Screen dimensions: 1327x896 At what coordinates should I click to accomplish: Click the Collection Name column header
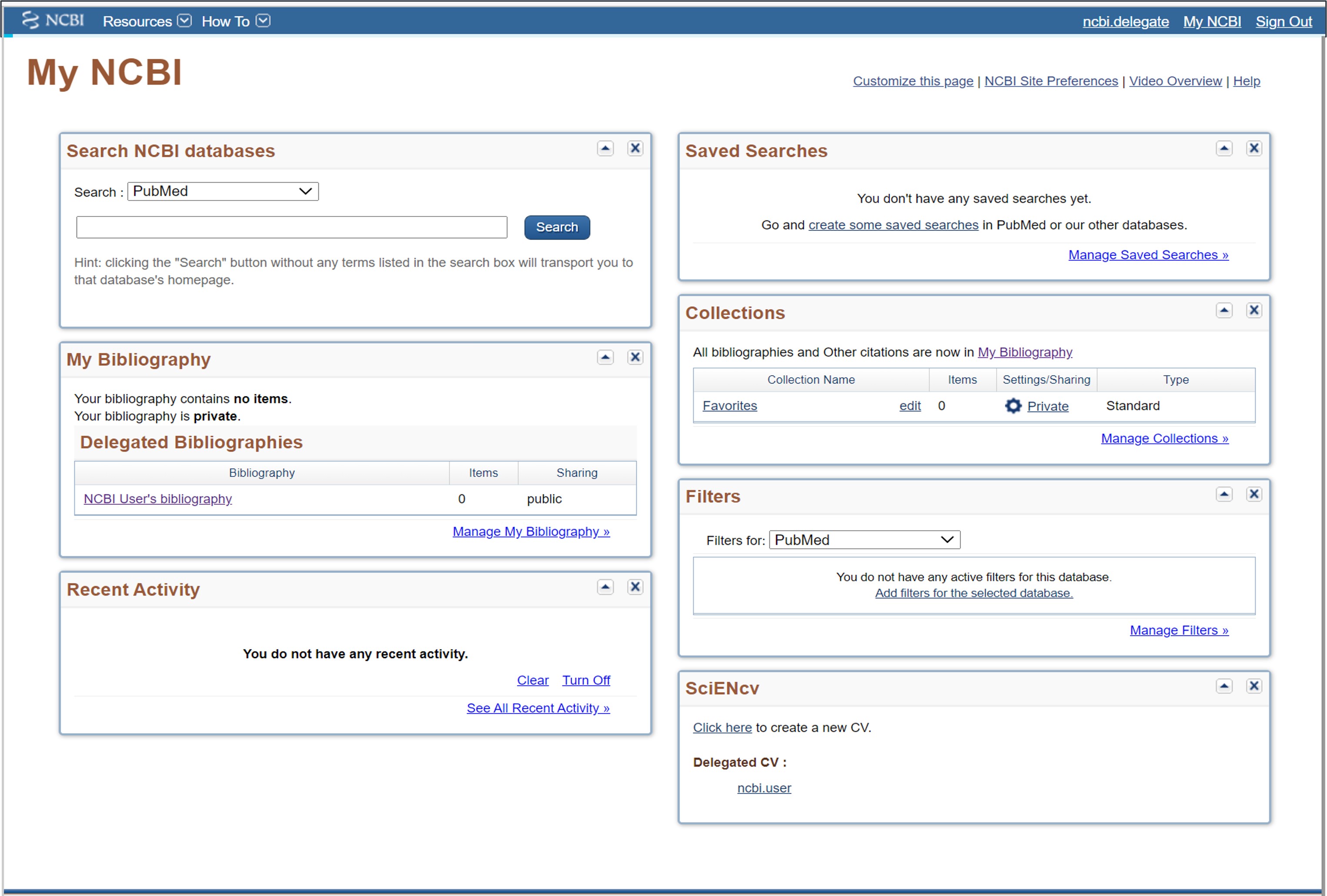pyautogui.click(x=811, y=380)
